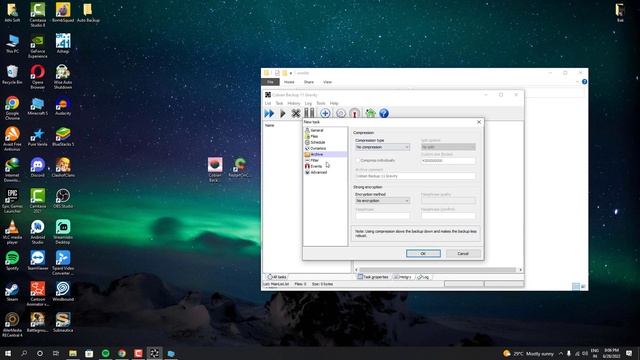Select General in the New task tree
The height and width of the screenshot is (360, 640).
pos(317,130)
